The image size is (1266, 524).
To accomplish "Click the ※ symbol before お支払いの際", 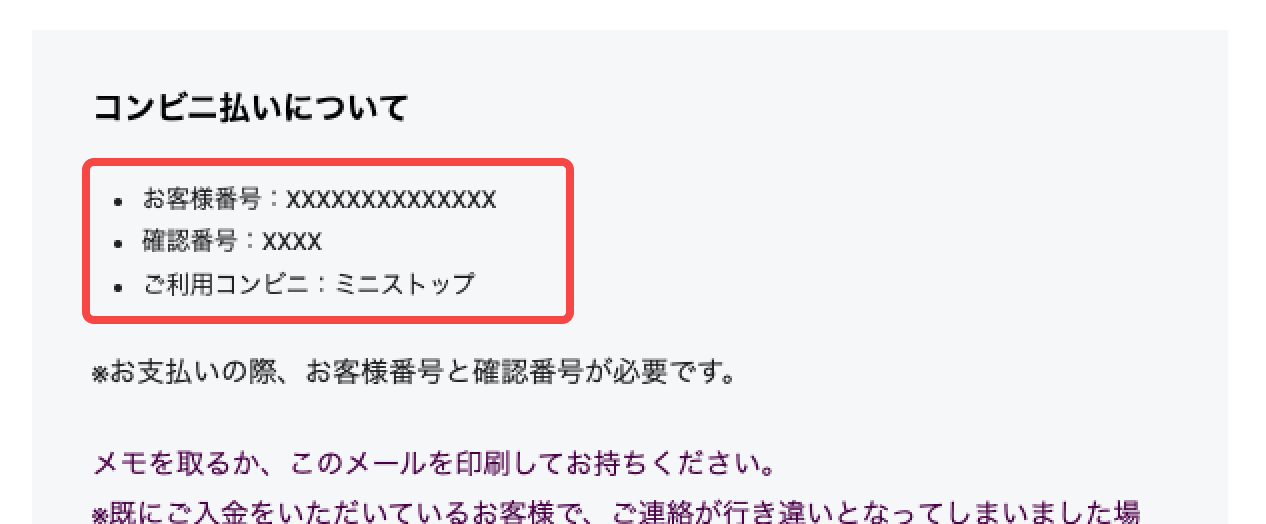I will tap(100, 376).
